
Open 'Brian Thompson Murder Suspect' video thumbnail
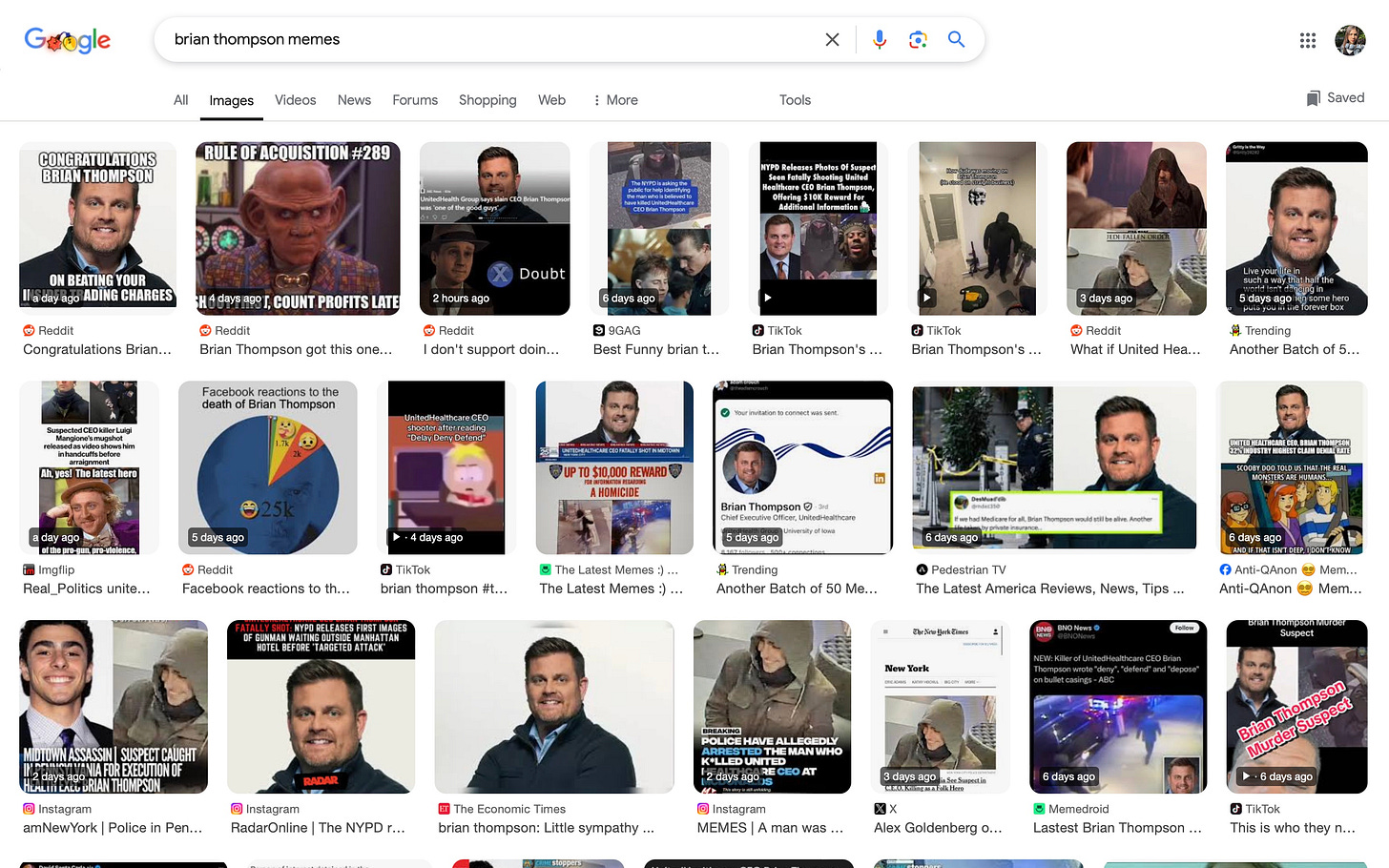[x=1296, y=707]
